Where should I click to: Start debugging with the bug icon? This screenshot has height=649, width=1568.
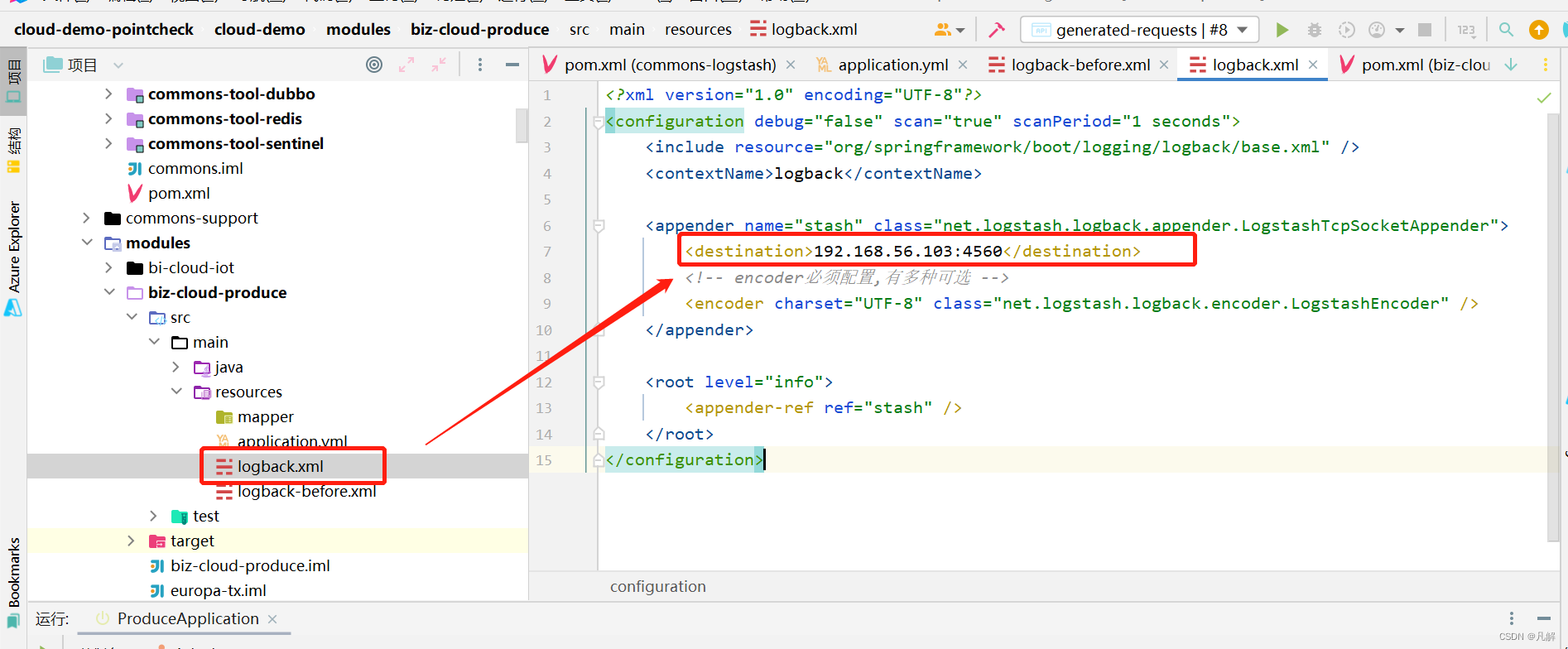point(1314,30)
